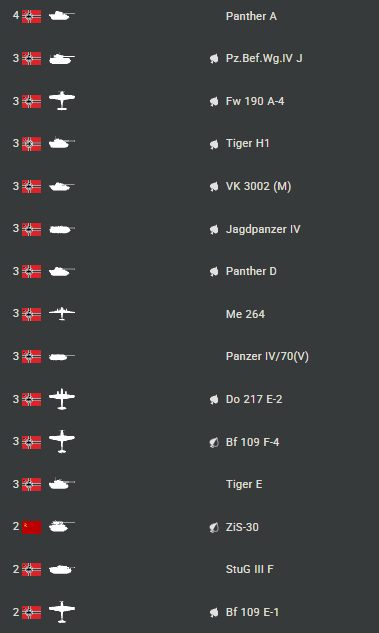379x633 pixels.
Task: Click the tank destroyer icon for Panzer IV/70(V)
Action: tap(62, 356)
